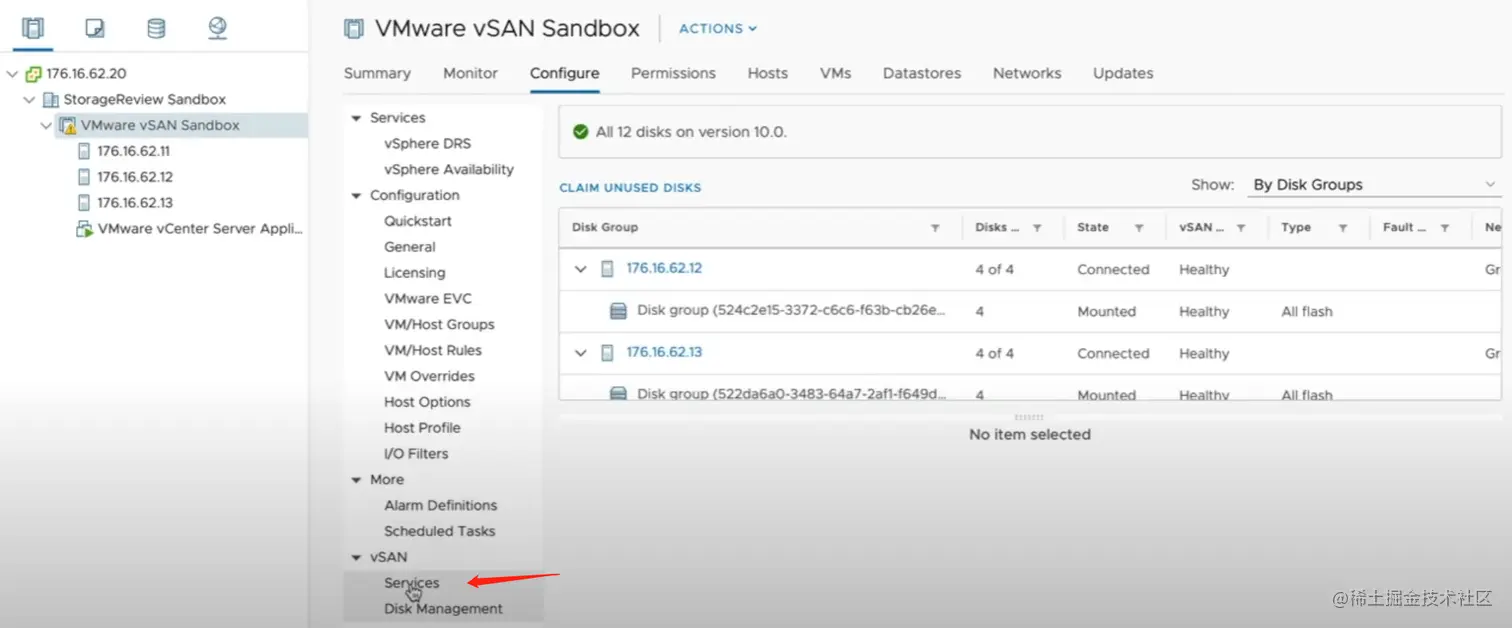
Task: Open Scheduled Tasks page
Action: 440,532
